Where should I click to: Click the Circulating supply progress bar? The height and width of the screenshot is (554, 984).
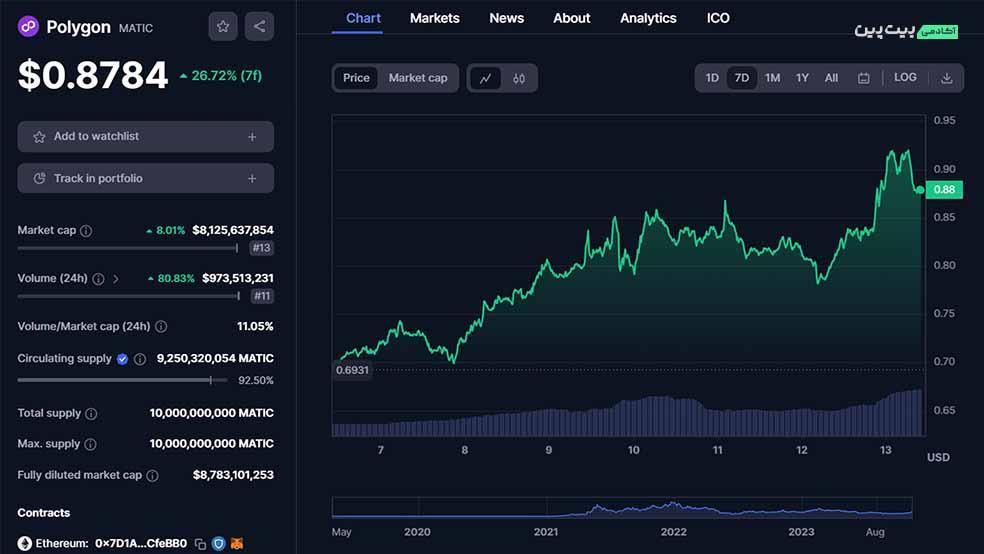pos(122,380)
